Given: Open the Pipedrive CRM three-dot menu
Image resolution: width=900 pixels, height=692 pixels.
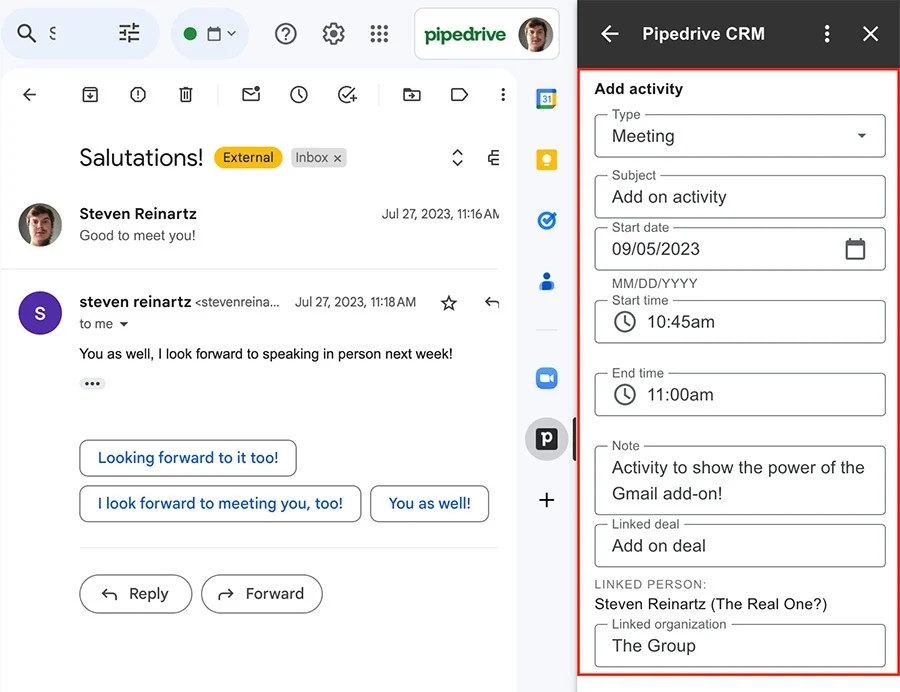Looking at the screenshot, I should tap(827, 33).
